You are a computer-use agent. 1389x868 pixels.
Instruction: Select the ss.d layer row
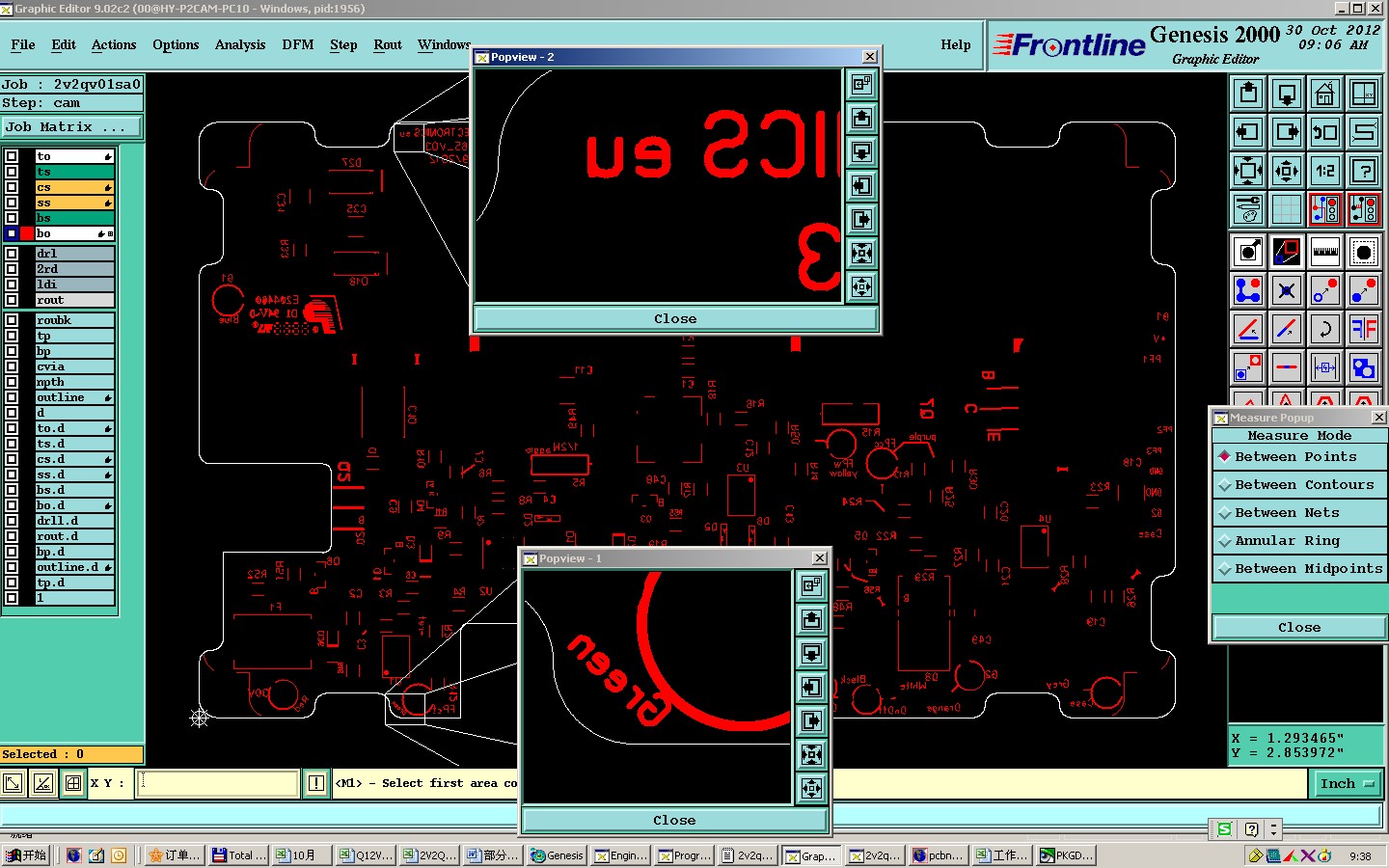point(74,475)
